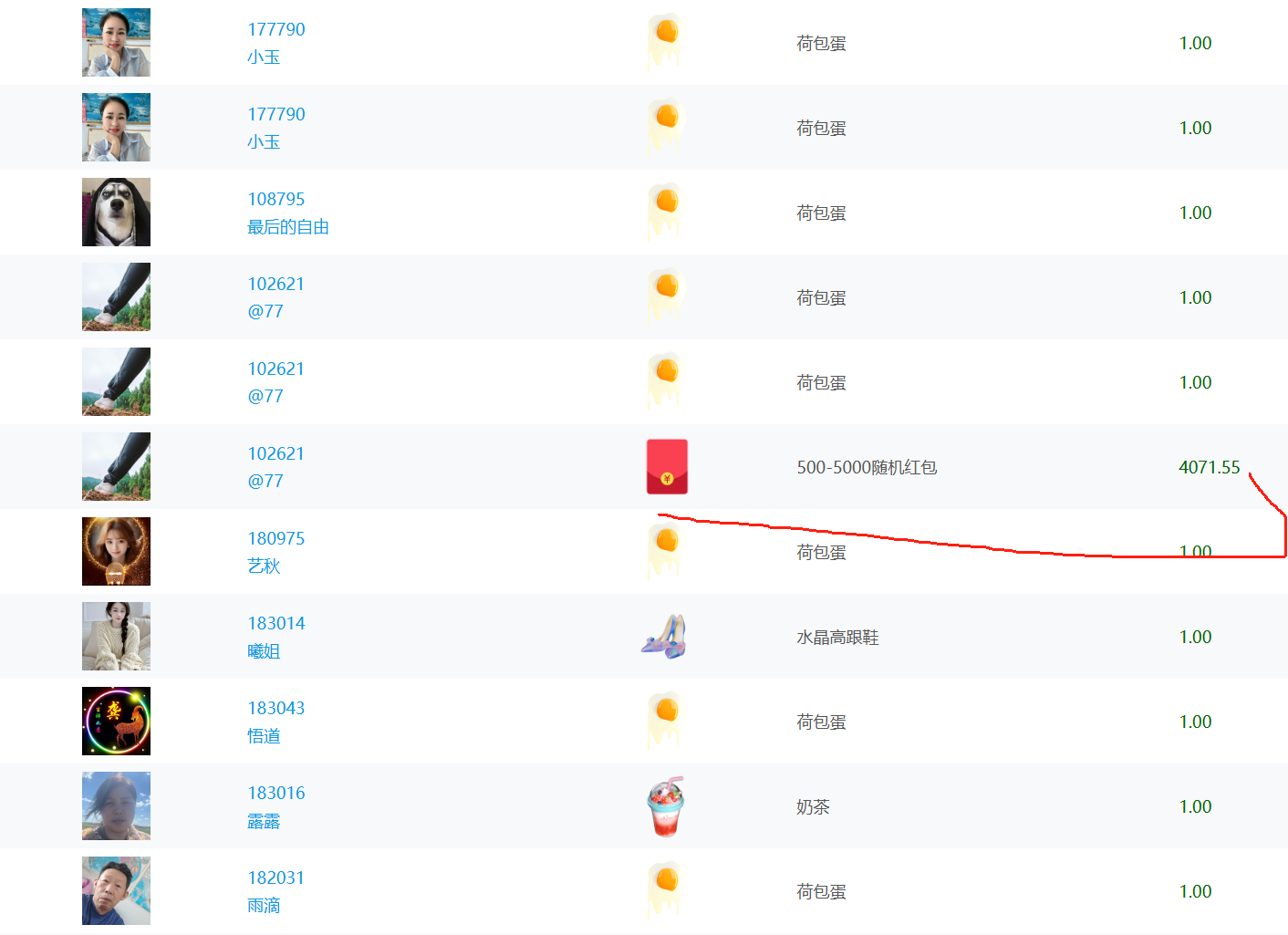This screenshot has width=1288, height=935.
Task: Open ID 177790 in the topmost 小玉 row
Action: (x=276, y=29)
